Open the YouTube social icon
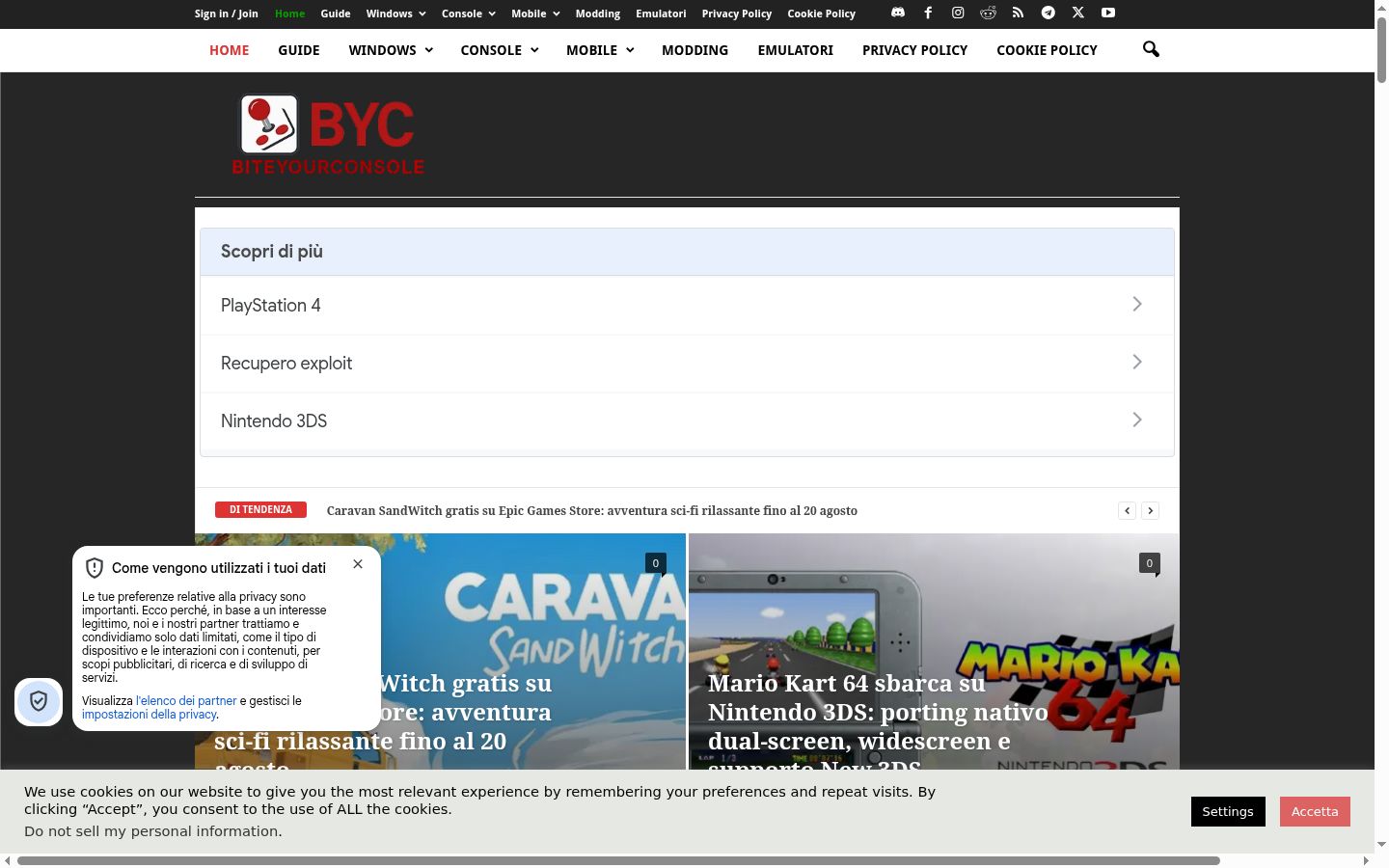Viewport: 1389px width, 868px height. (x=1108, y=13)
